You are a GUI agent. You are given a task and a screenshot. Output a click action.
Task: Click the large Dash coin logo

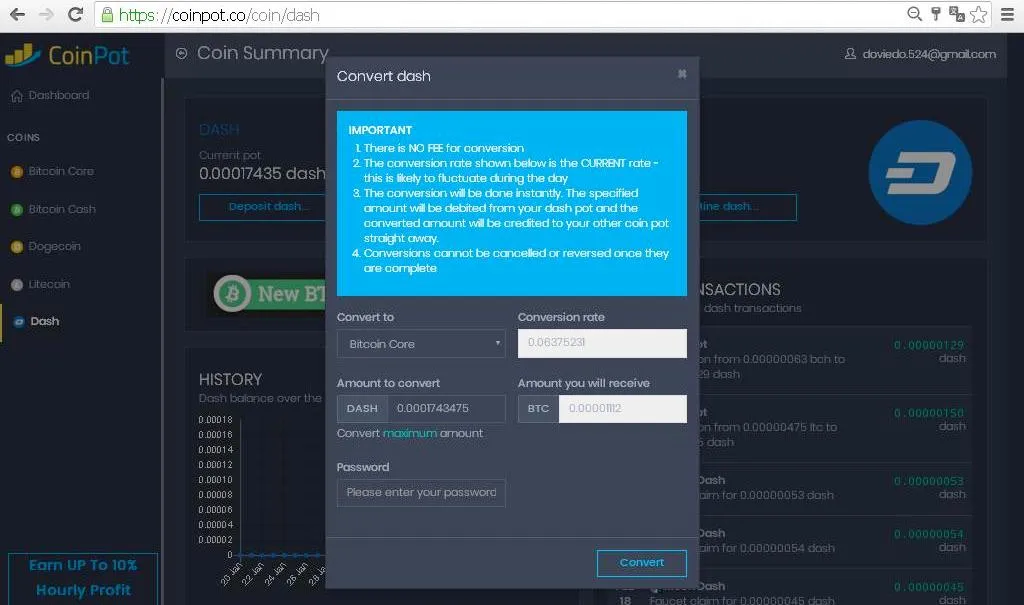tap(920, 172)
